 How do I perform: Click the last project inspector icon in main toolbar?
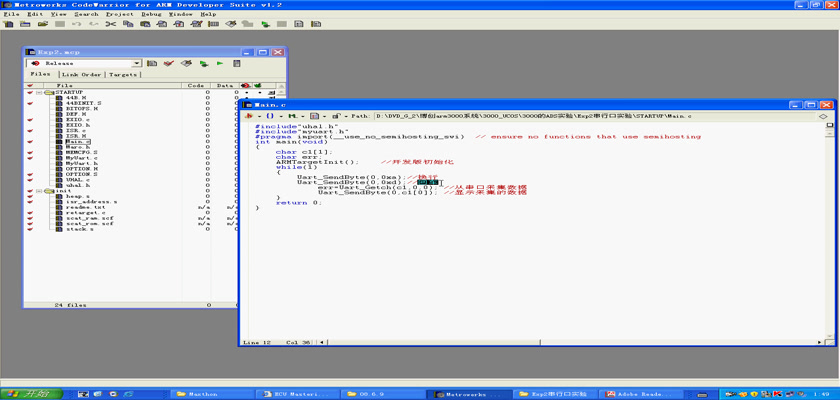(316, 24)
